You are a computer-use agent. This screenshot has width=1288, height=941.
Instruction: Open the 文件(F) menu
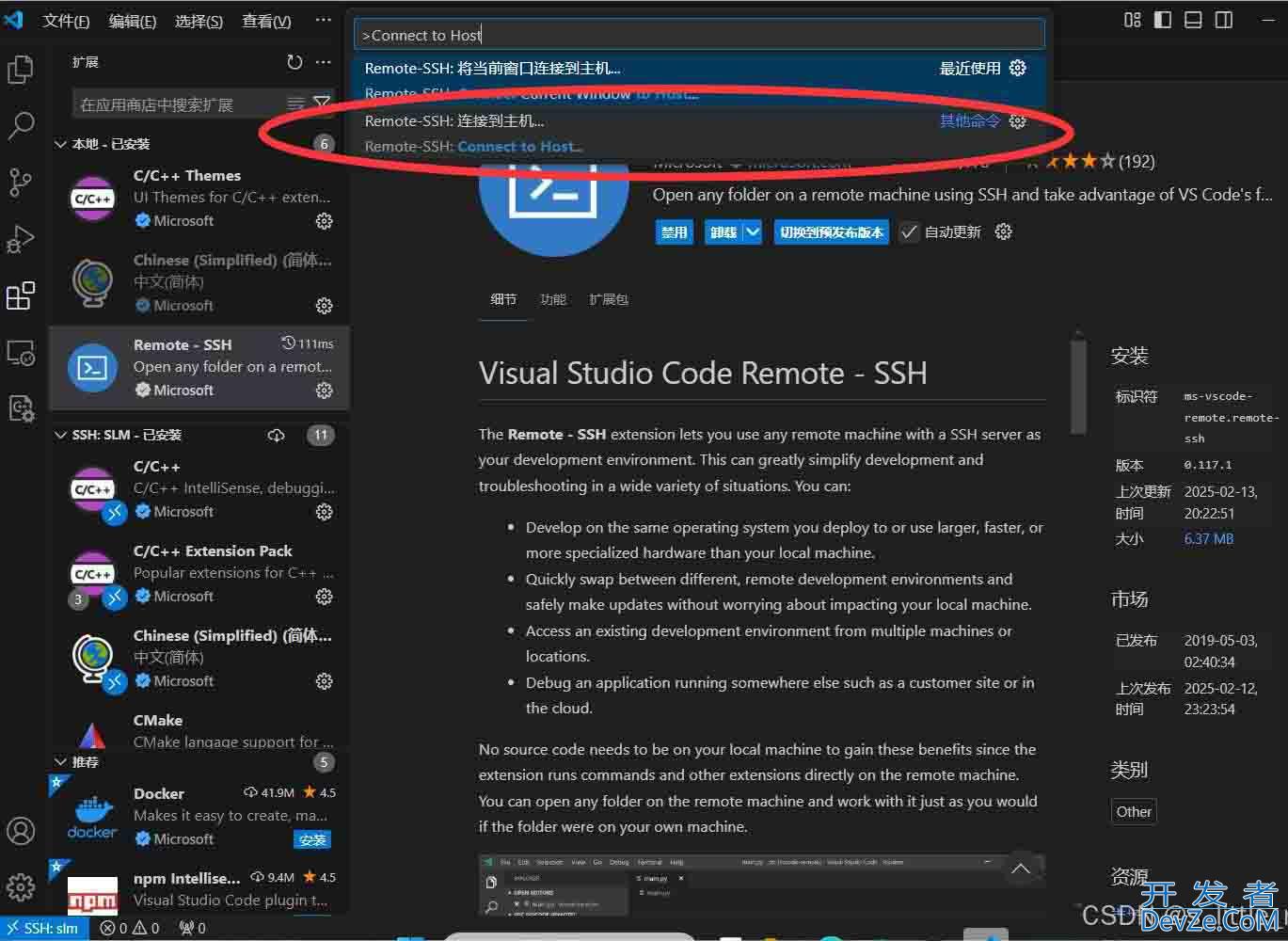click(x=66, y=21)
